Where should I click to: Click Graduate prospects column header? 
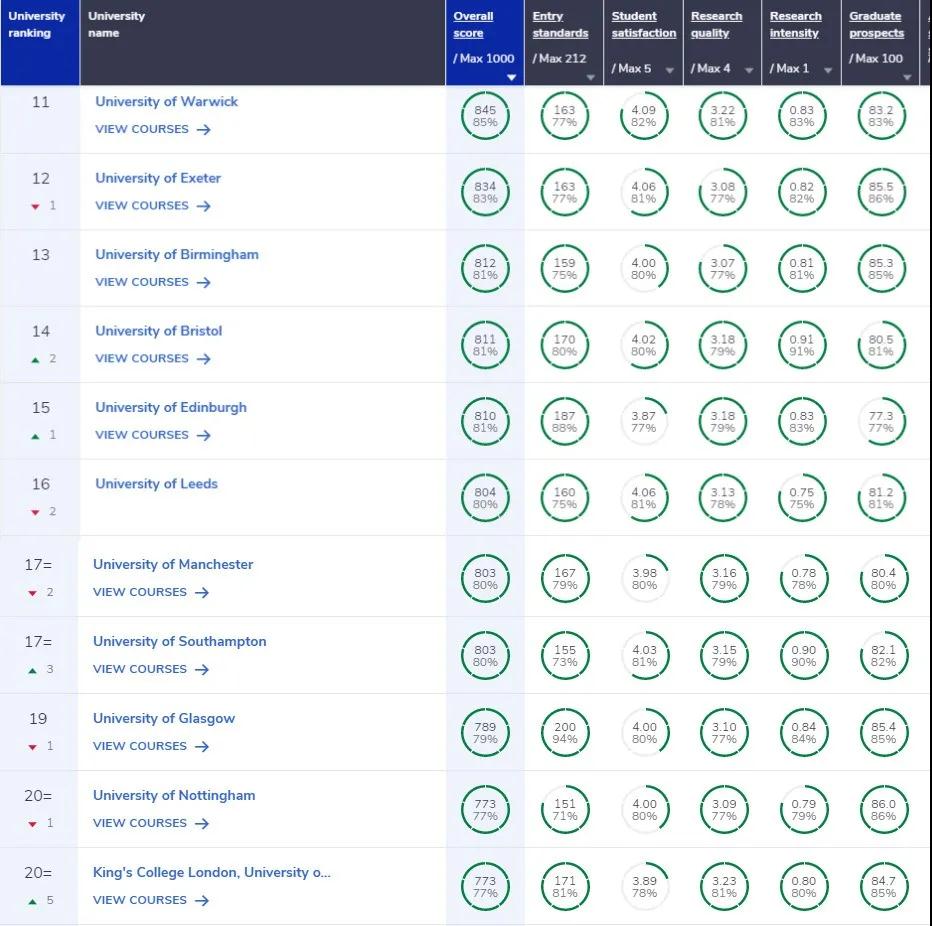[x=876, y=25]
